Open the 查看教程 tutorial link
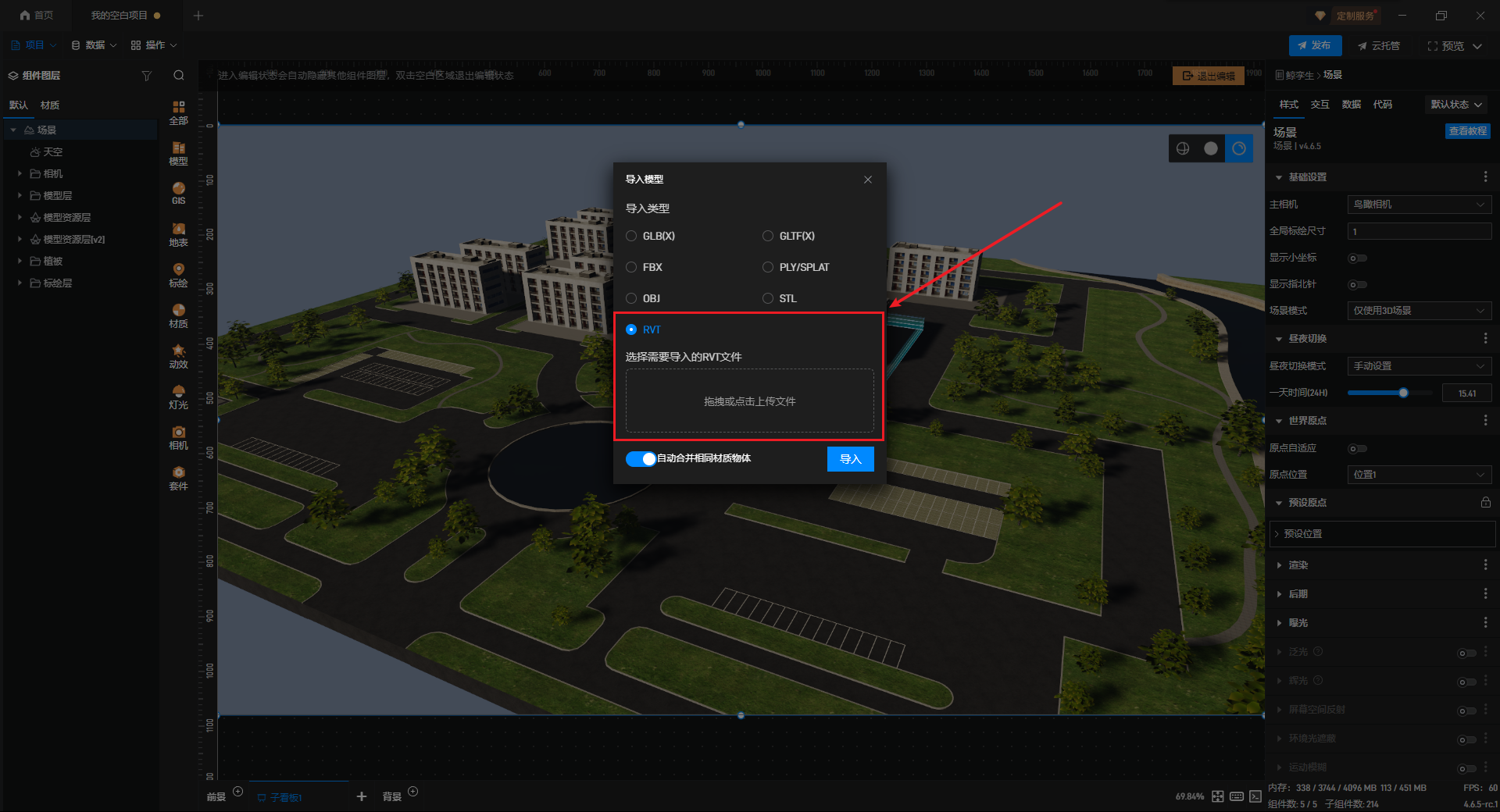Screen dimensions: 1500x812 [1468, 131]
